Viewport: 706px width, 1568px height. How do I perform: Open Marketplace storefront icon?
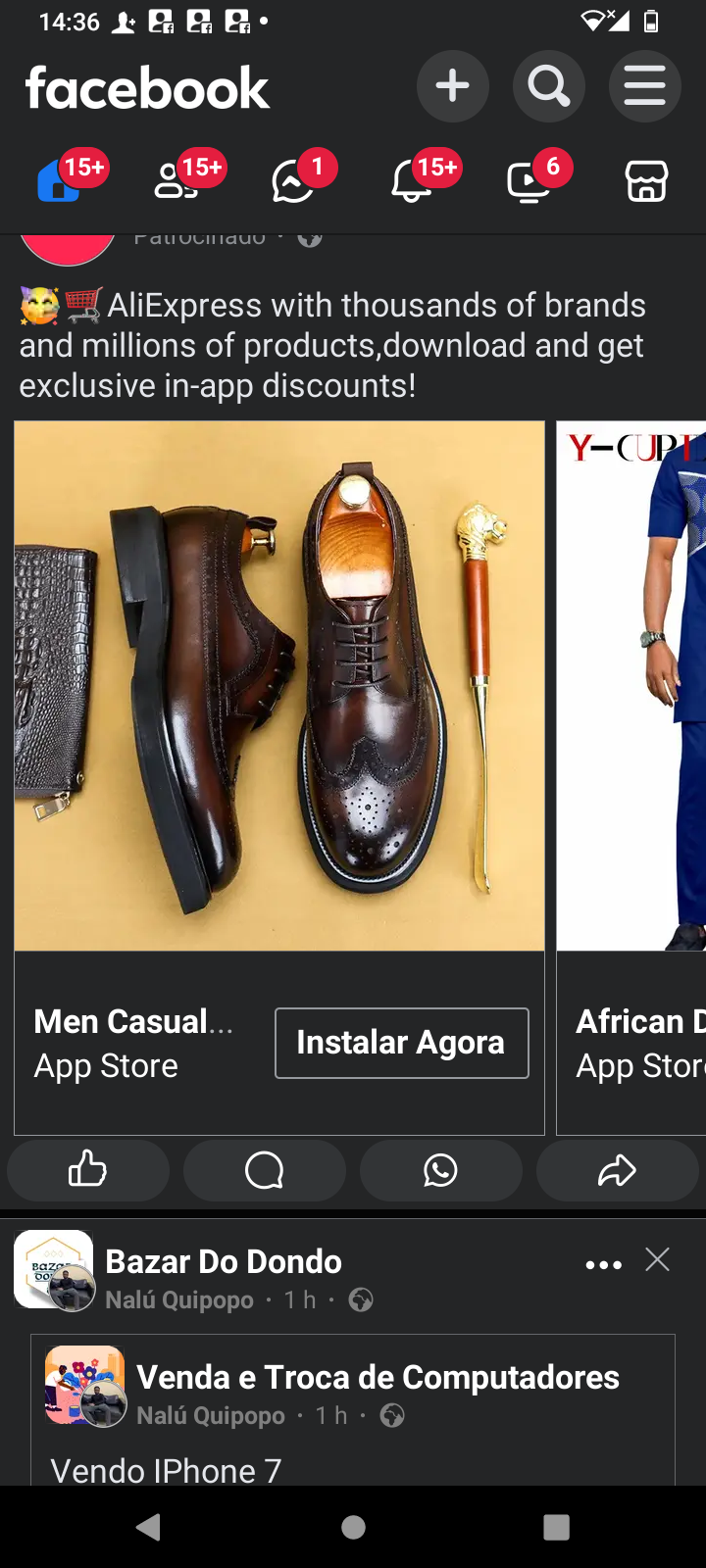[646, 180]
